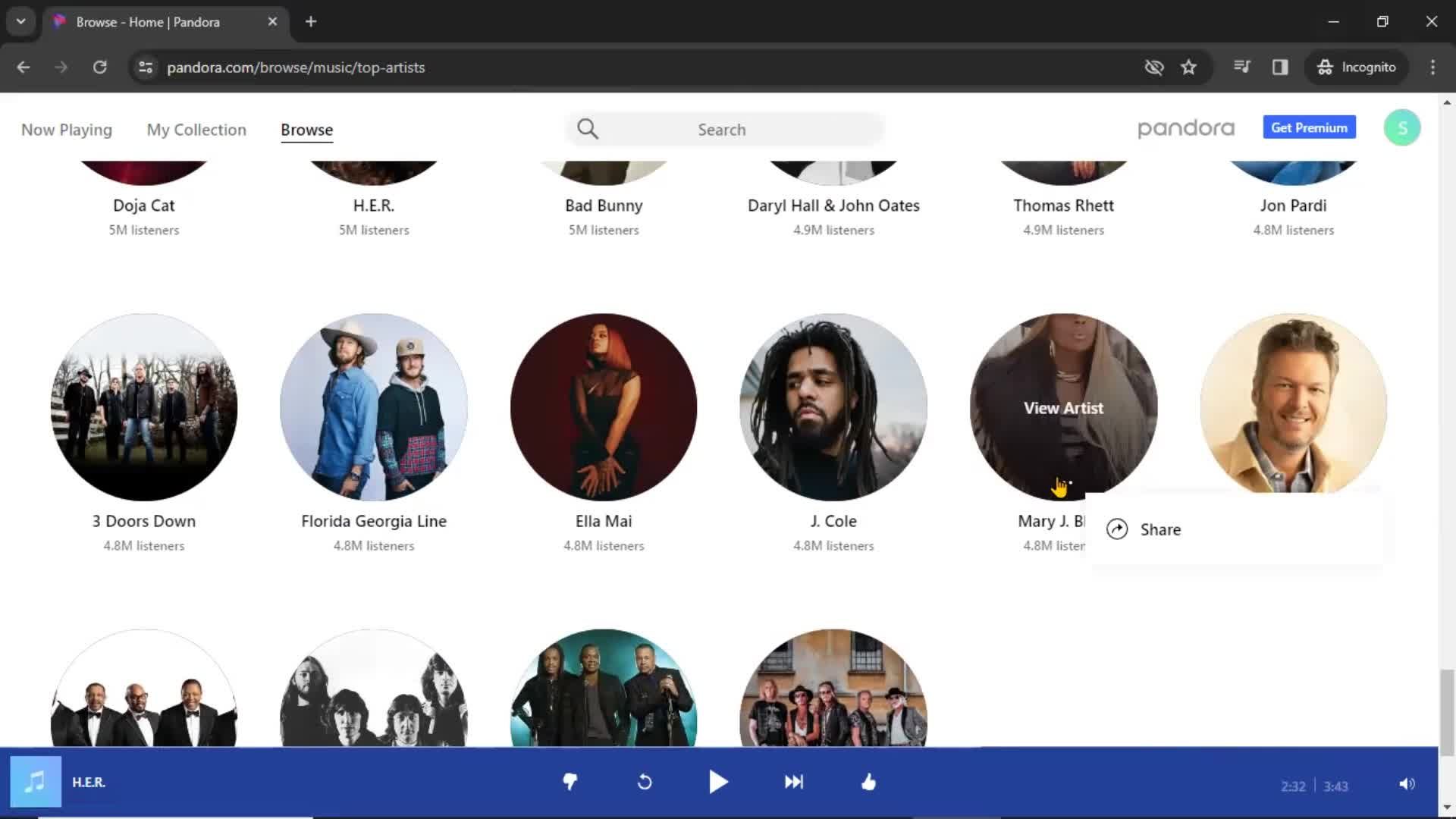The width and height of the screenshot is (1456, 819).
Task: Click the Bad Bunny artist name
Action: pos(604,206)
